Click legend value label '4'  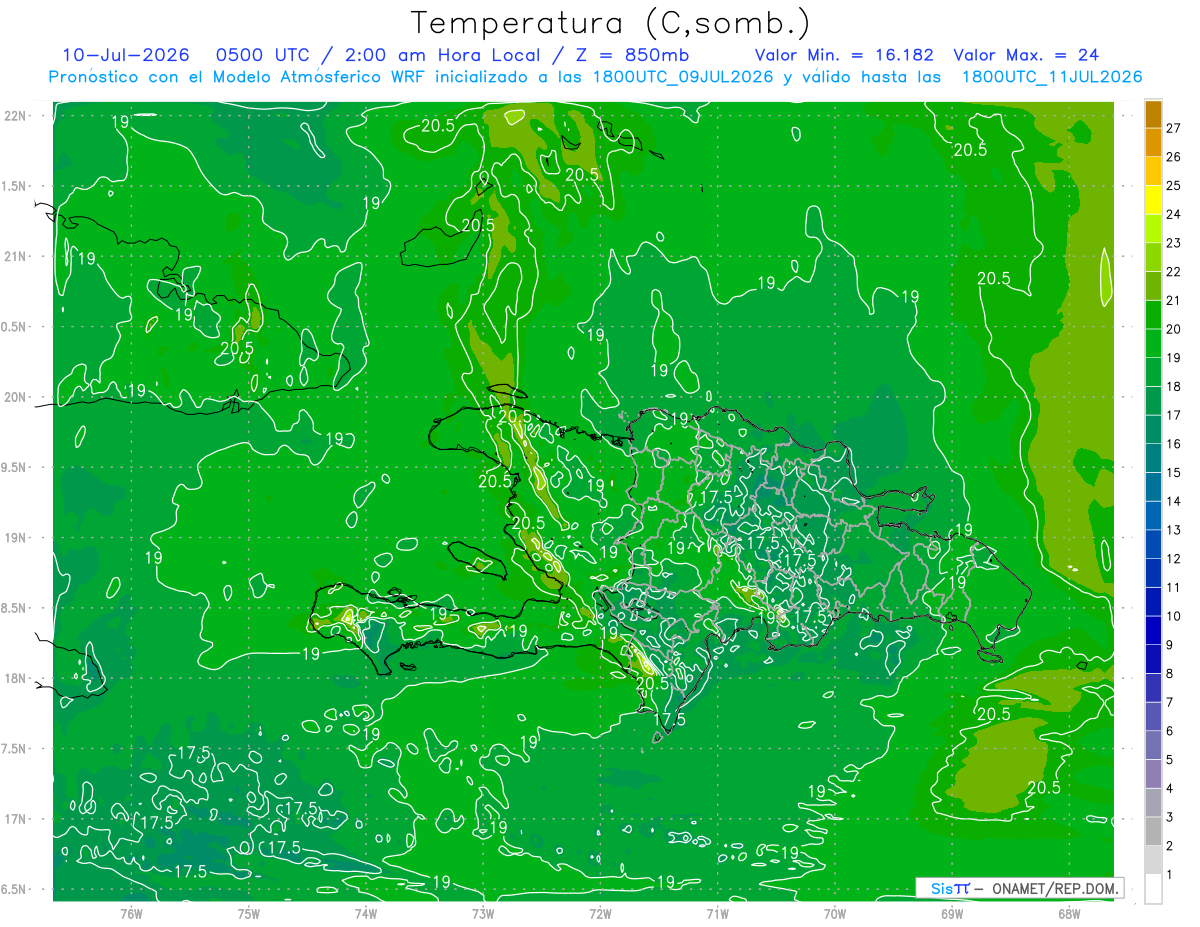1170,789
